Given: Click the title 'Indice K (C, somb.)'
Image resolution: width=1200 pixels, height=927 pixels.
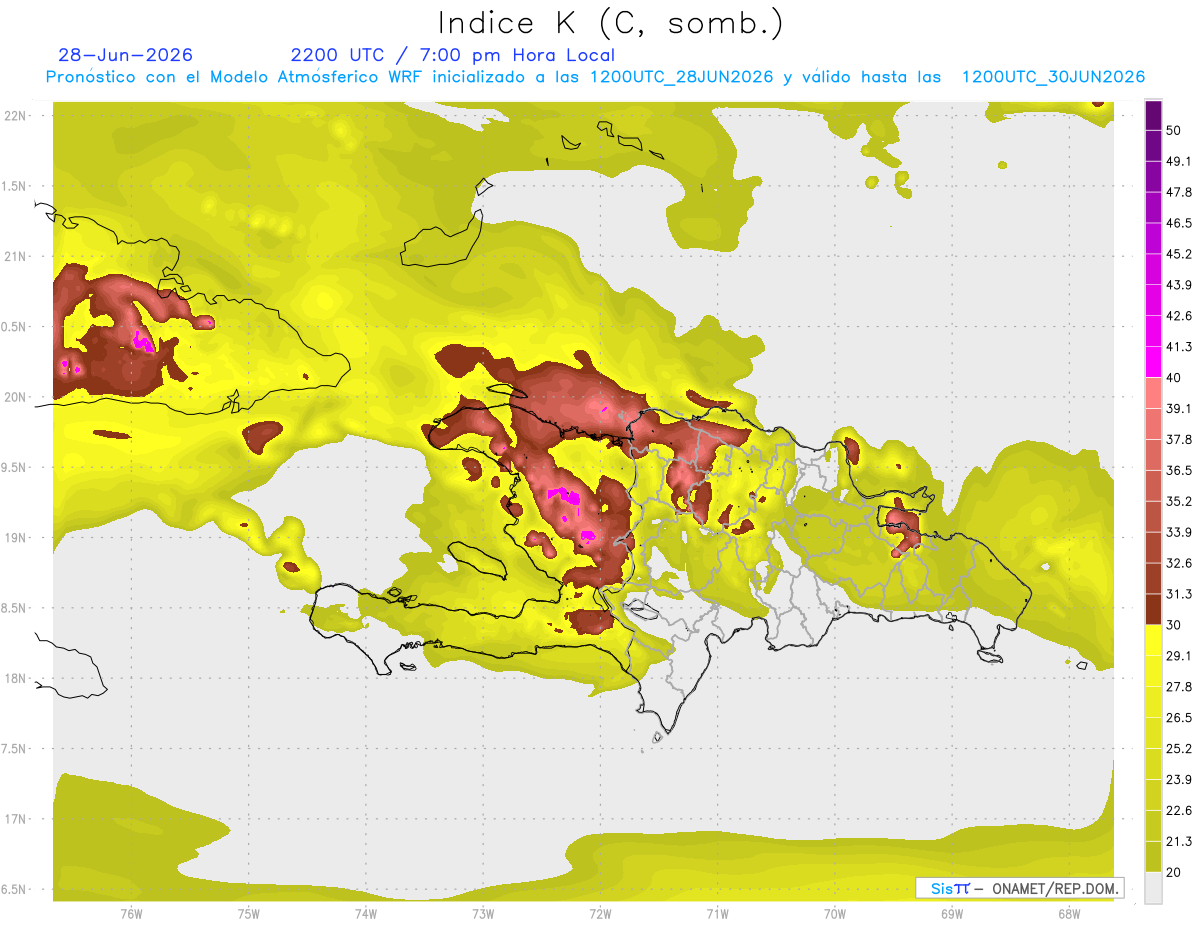Looking at the screenshot, I should tap(610, 23).
